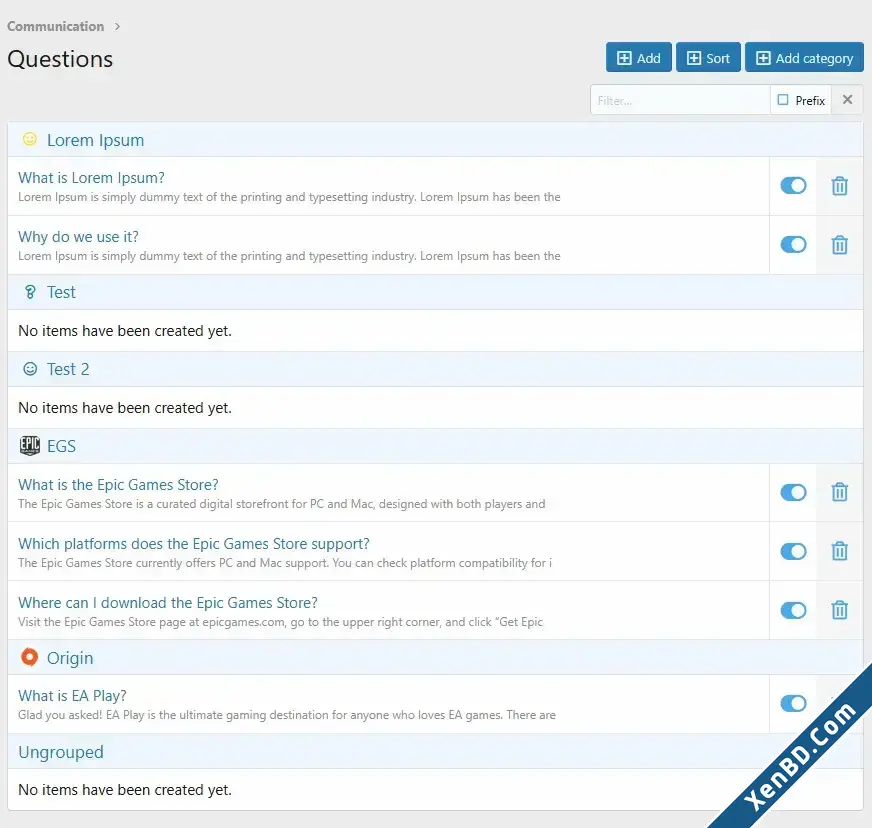Delete What is the Epic Games Store? question
Image resolution: width=872 pixels, height=828 pixels.
(x=839, y=492)
